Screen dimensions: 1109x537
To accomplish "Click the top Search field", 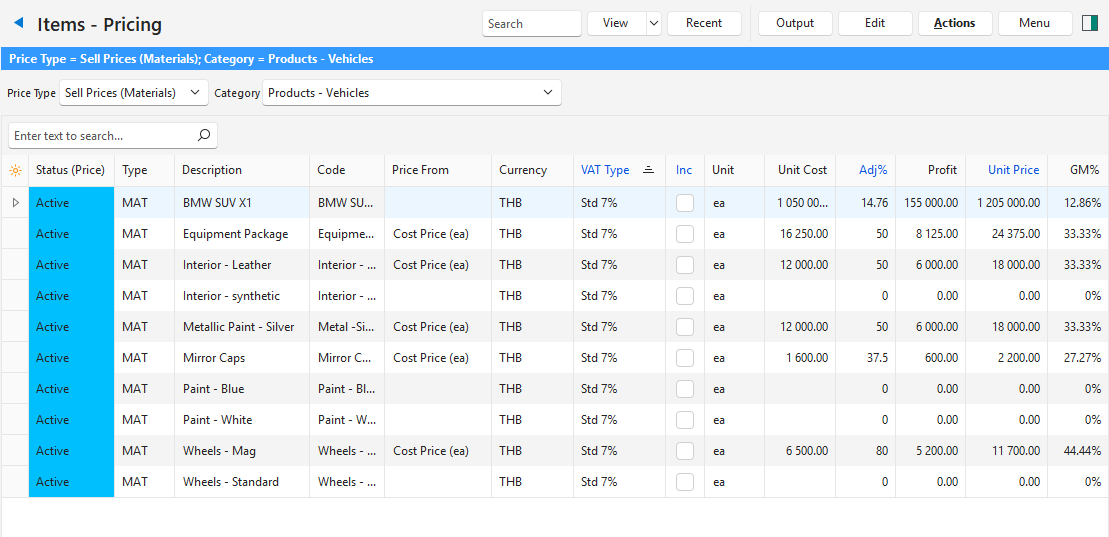I will click(531, 23).
